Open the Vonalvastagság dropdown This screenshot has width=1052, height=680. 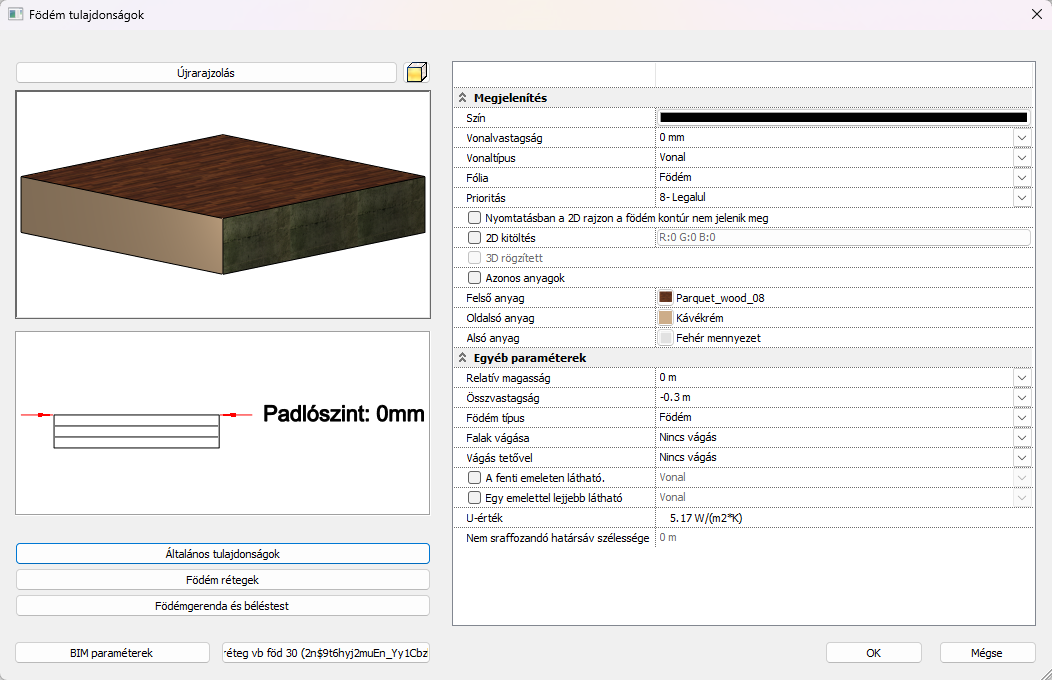[x=1021, y=138]
